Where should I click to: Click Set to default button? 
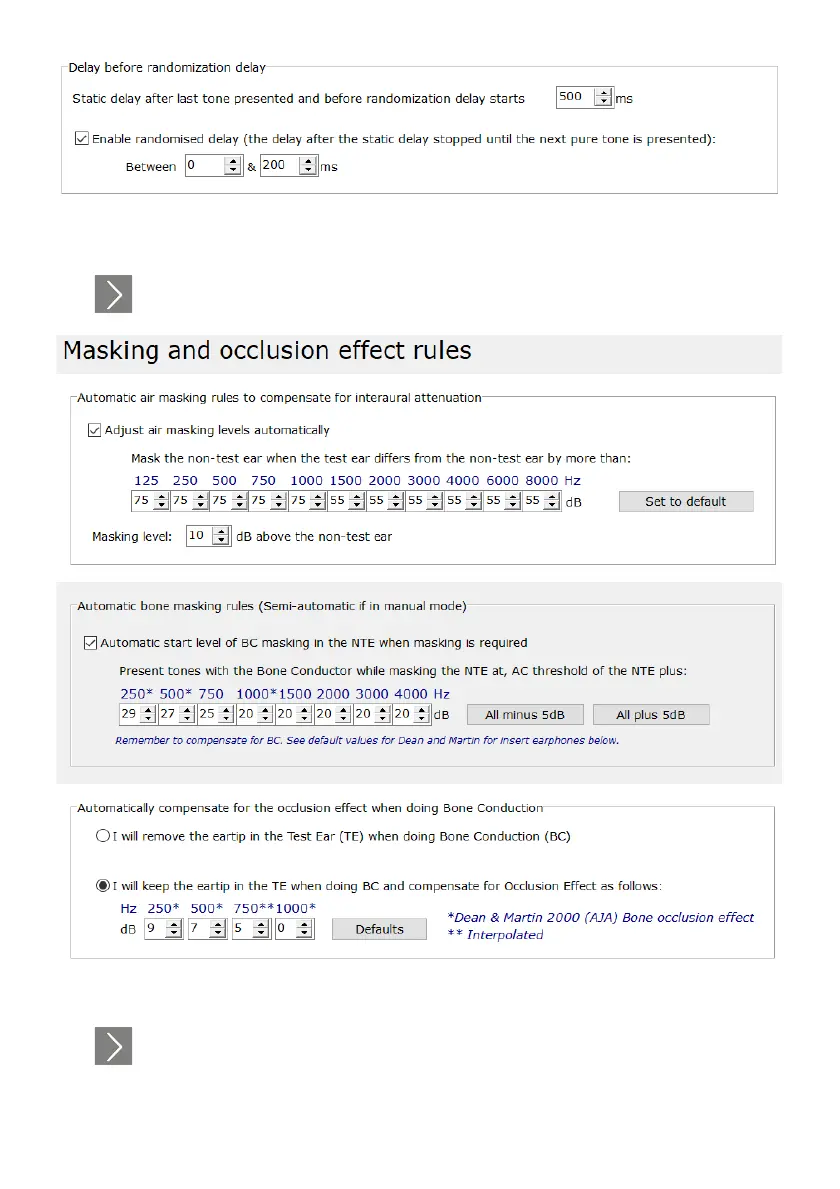[x=685, y=501]
